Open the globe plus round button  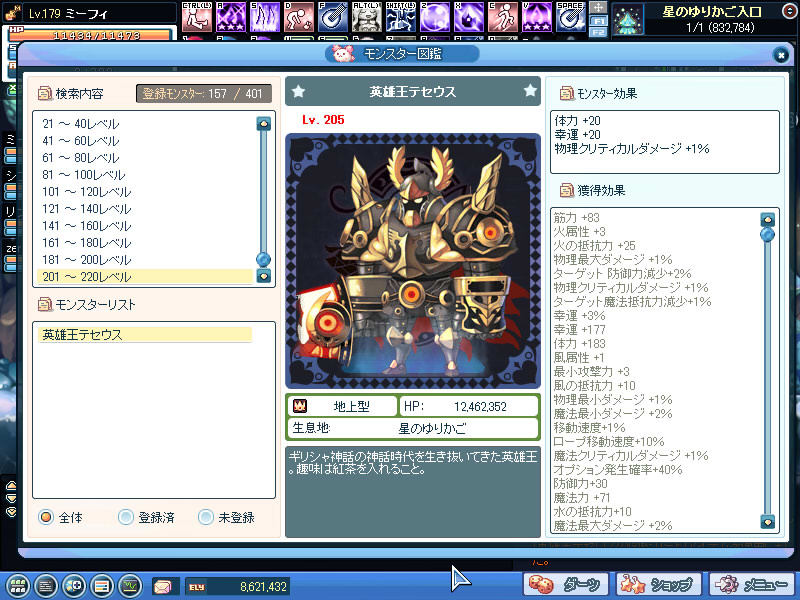(74, 586)
